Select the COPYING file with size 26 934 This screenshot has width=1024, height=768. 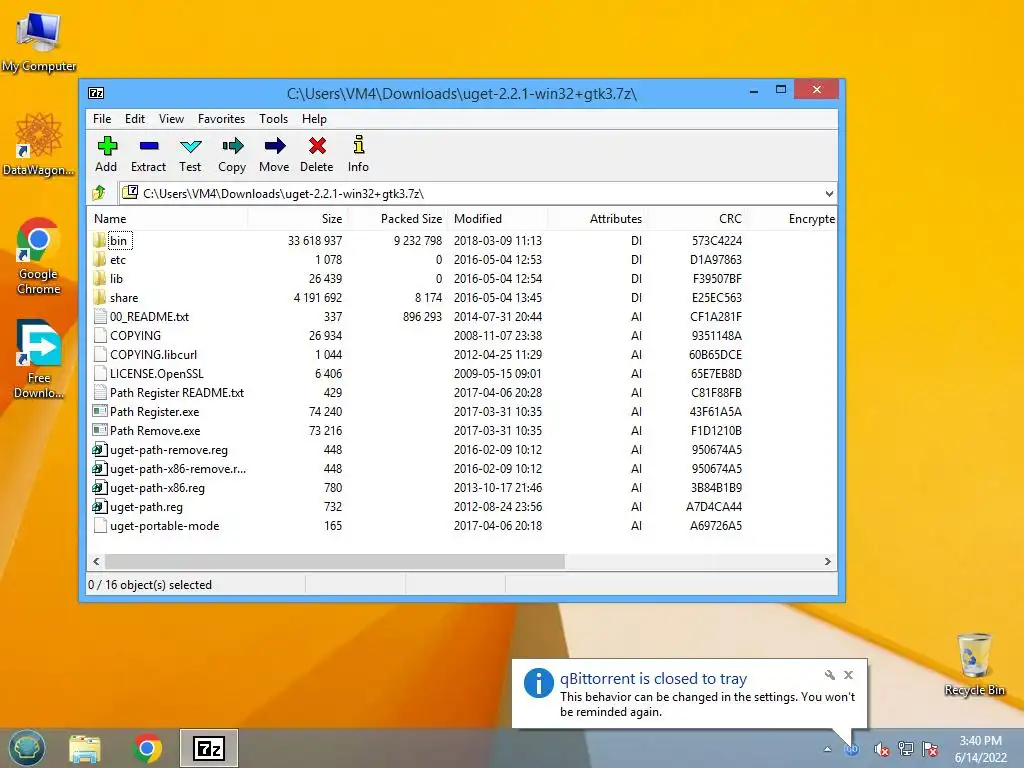pos(135,336)
